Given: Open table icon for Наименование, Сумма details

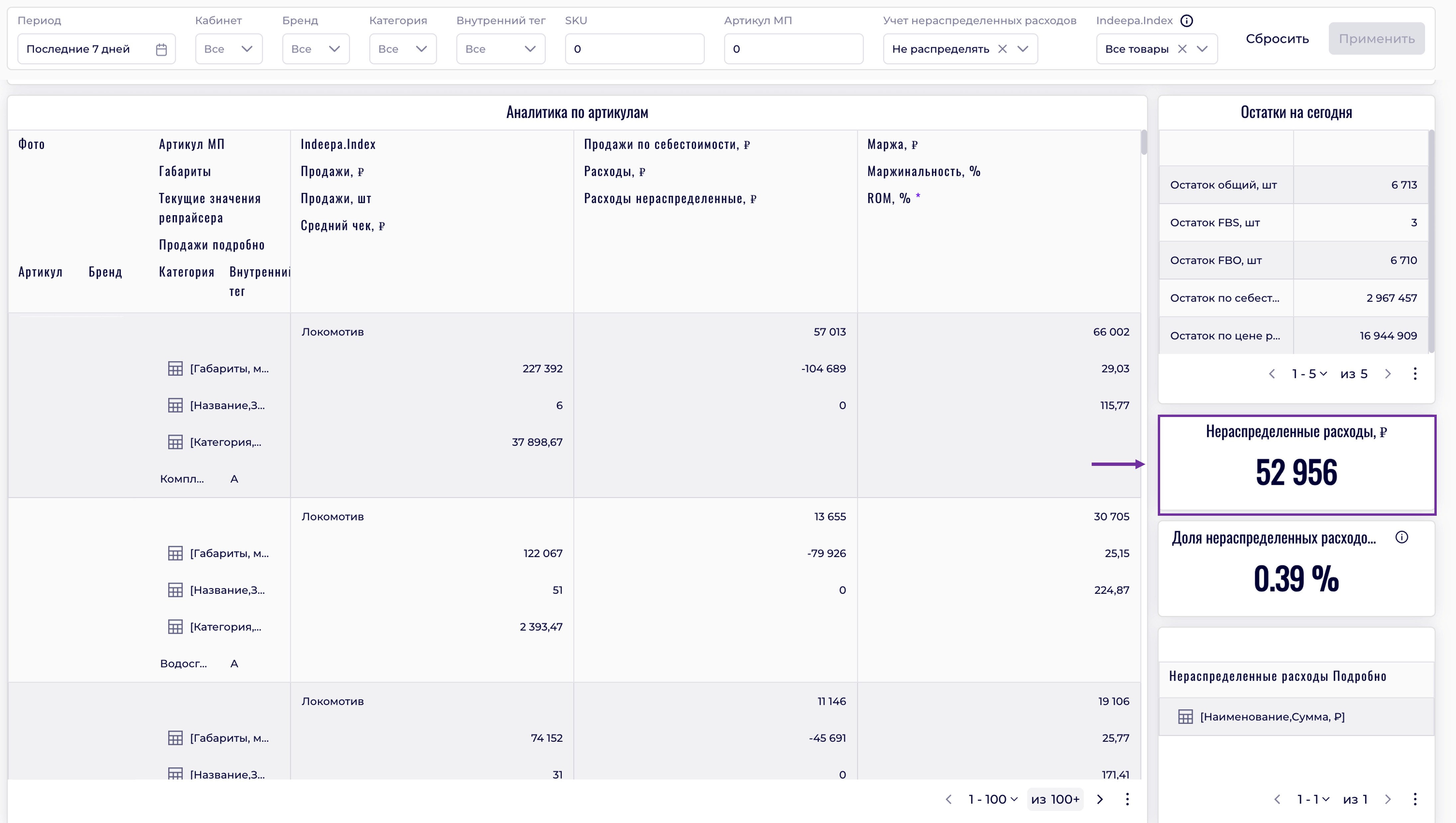Looking at the screenshot, I should pyautogui.click(x=1185, y=717).
